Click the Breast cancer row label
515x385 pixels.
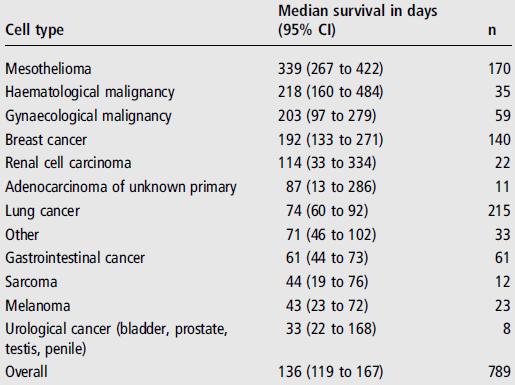pyautogui.click(x=46, y=140)
